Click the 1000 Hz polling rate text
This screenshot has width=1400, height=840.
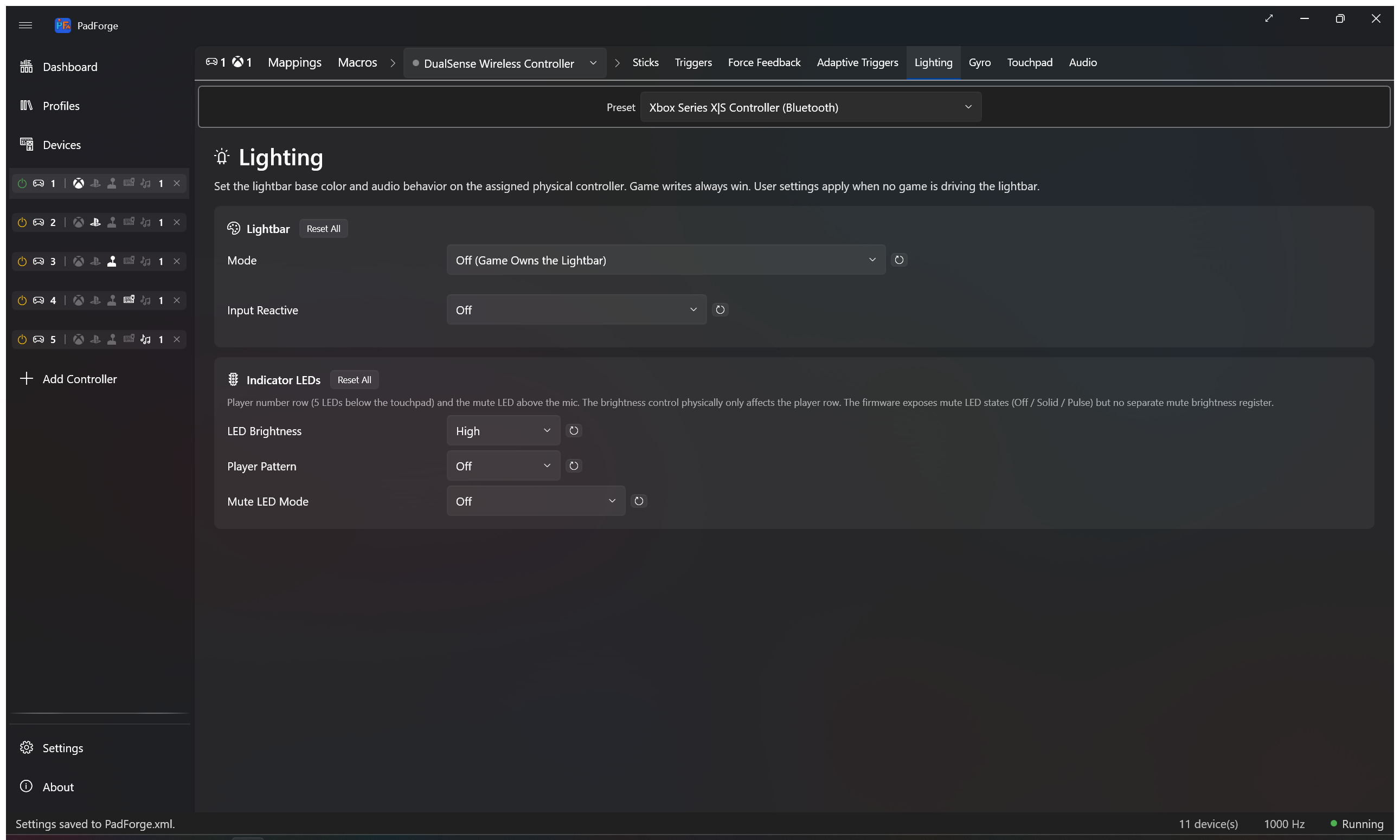pyautogui.click(x=1284, y=824)
